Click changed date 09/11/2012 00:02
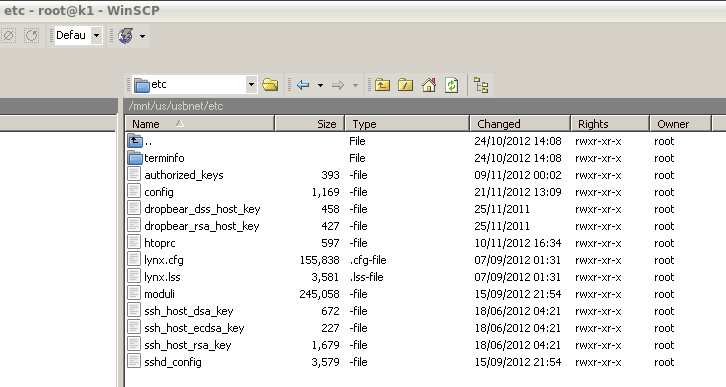This screenshot has height=387, width=726. click(518, 175)
